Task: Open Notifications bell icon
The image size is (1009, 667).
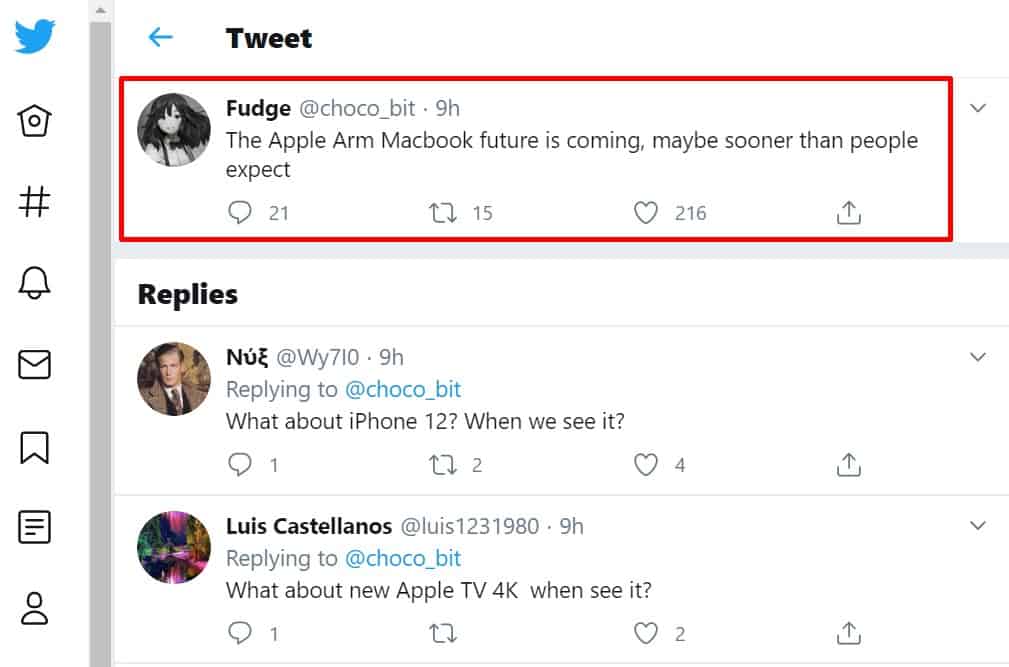Action: tap(35, 284)
